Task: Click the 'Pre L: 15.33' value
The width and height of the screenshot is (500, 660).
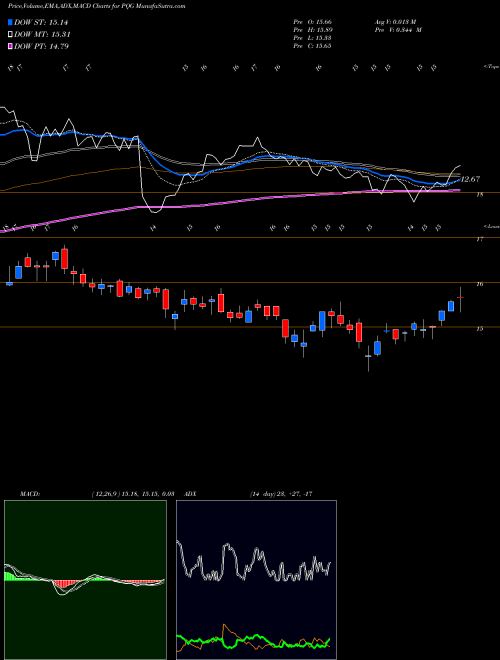Action: click(x=313, y=38)
